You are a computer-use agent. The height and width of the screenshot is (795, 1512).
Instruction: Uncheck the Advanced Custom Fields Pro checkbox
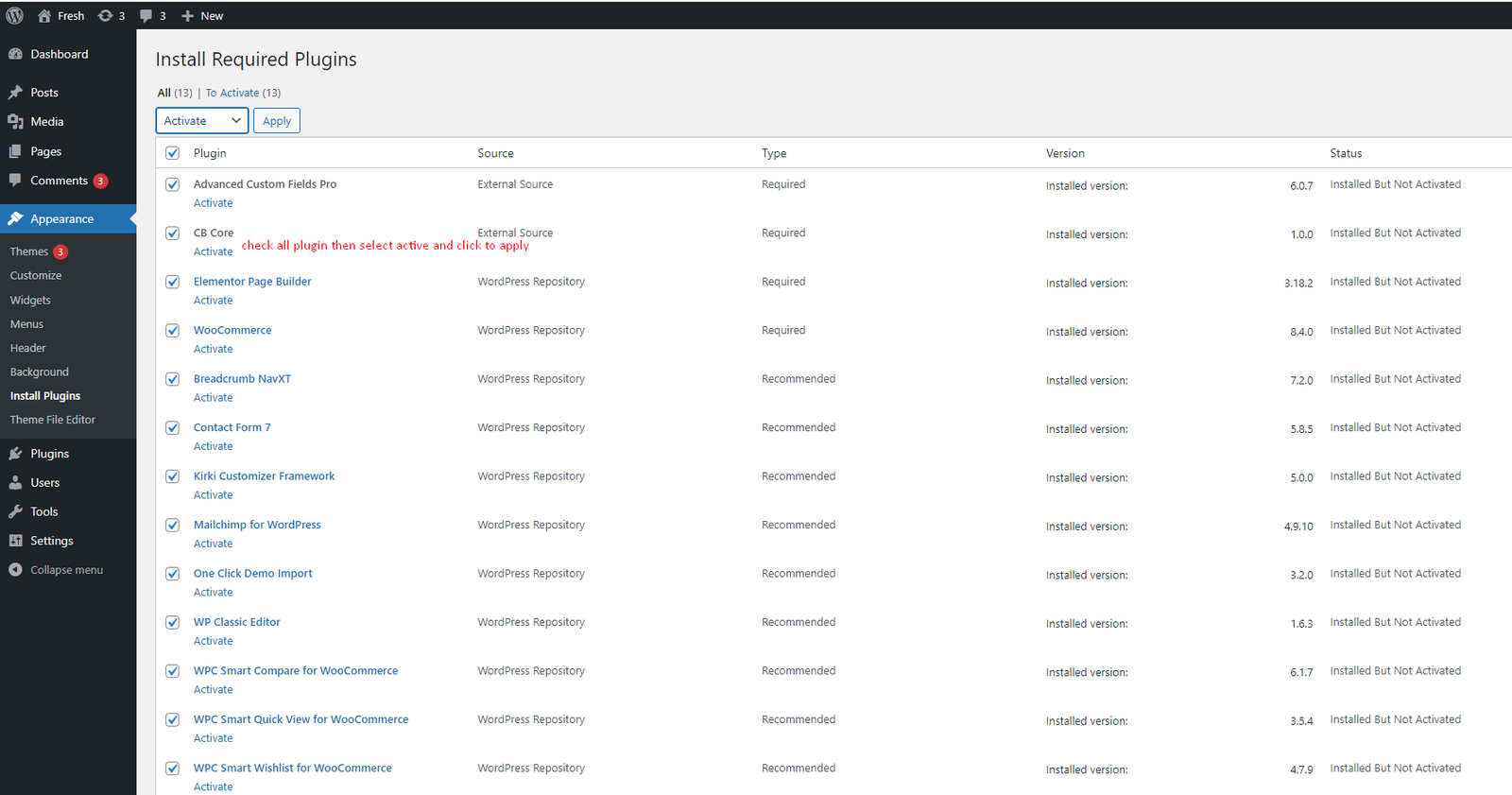(173, 184)
